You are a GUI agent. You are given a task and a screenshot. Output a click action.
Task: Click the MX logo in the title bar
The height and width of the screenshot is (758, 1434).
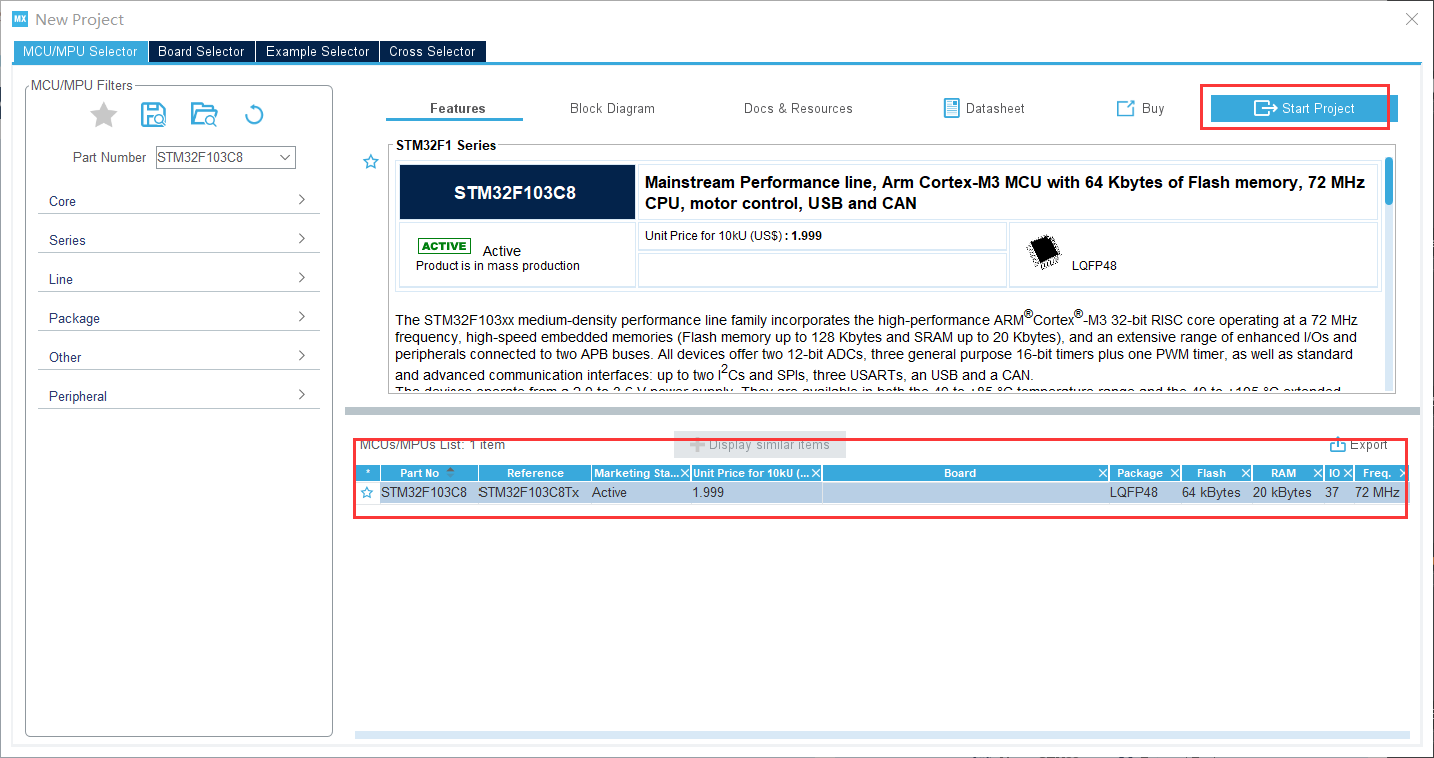pos(20,19)
